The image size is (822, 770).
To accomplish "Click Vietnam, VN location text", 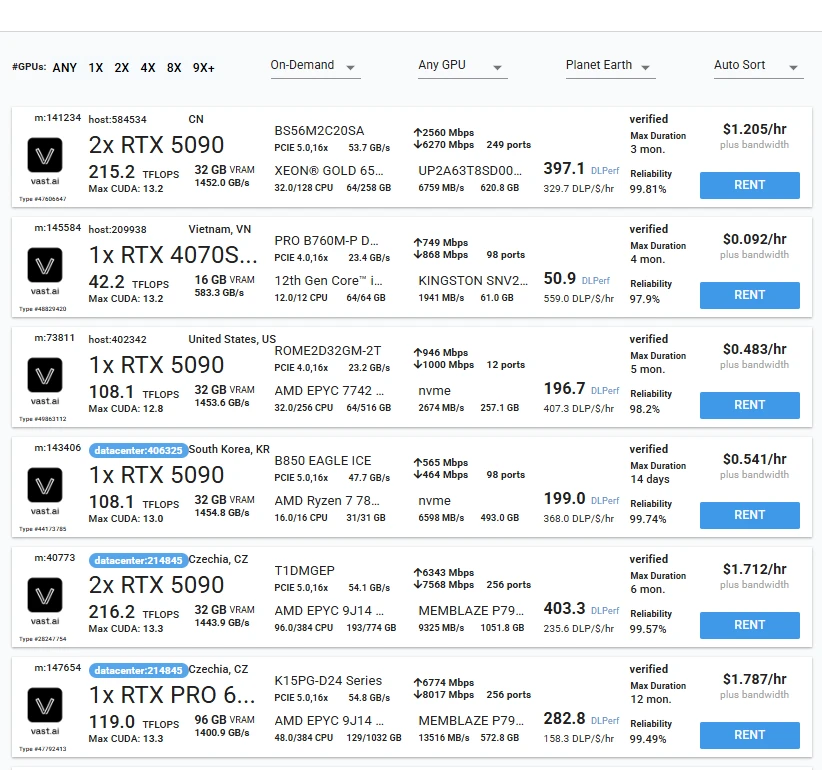I will 220,230.
